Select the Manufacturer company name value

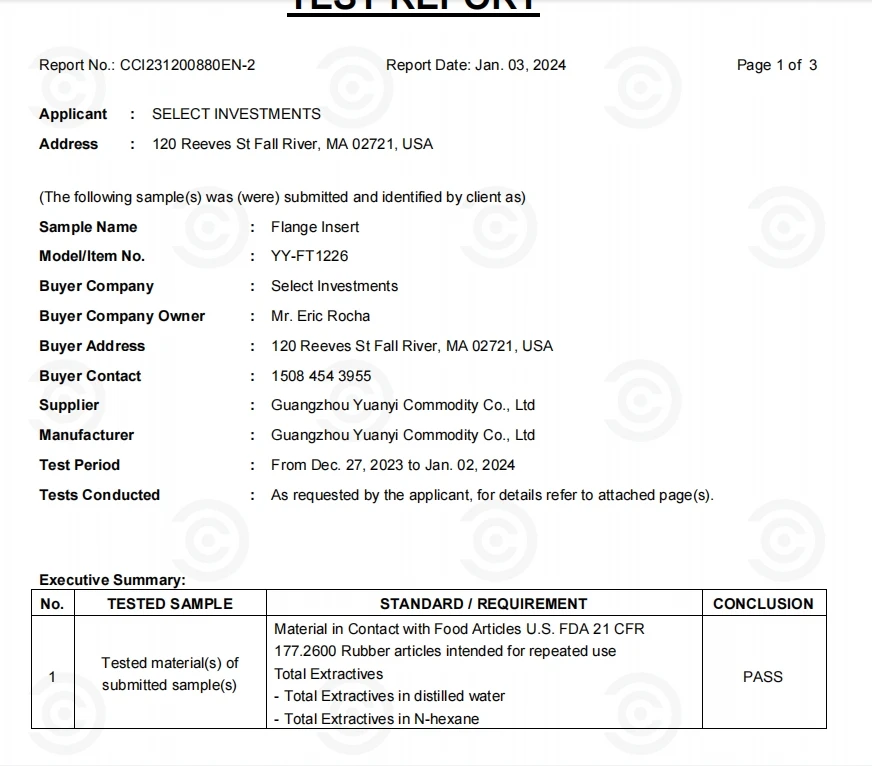[x=403, y=435]
